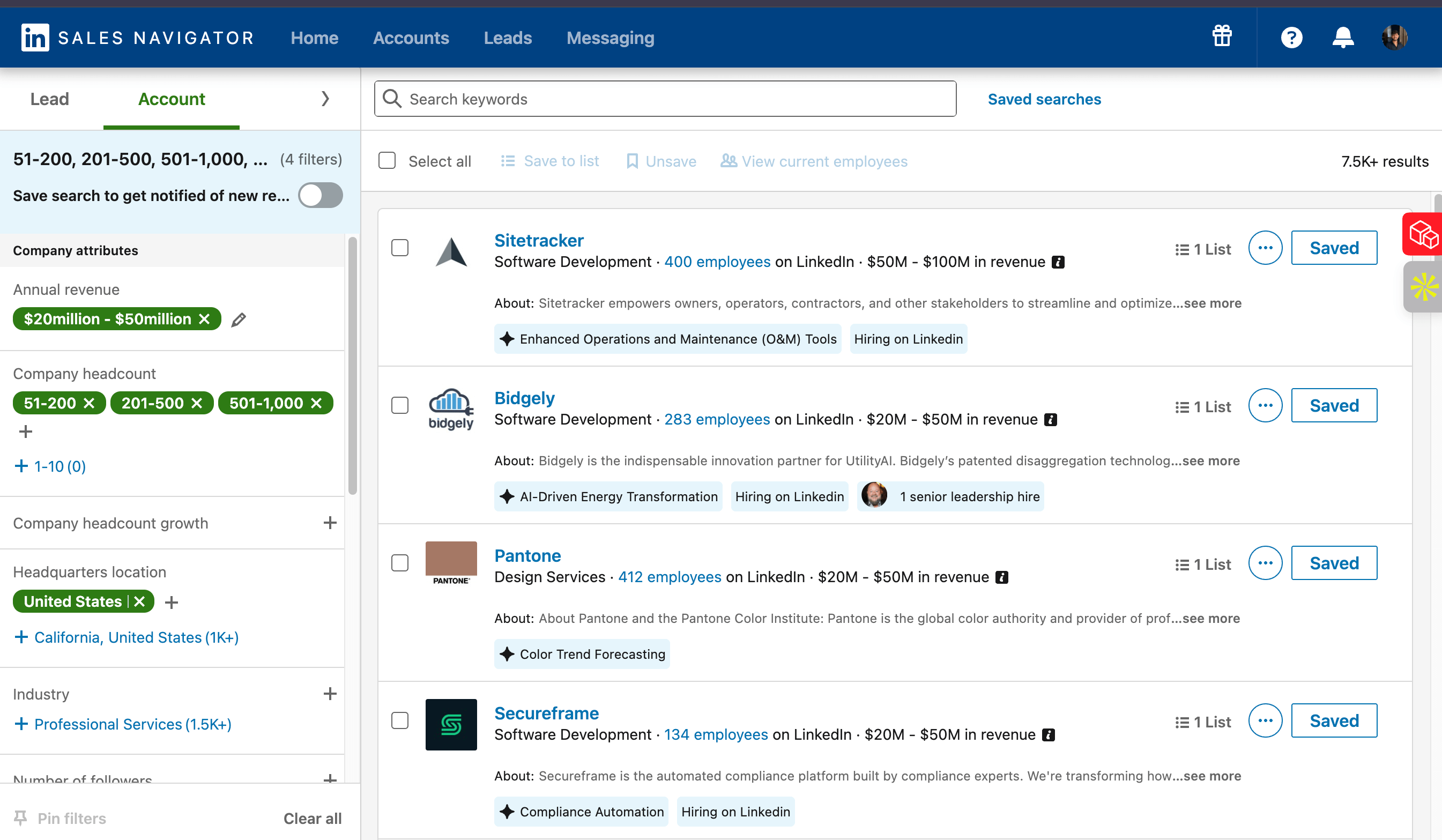This screenshot has width=1442, height=840.
Task: Expand Company headcount growth filter
Action: (330, 523)
